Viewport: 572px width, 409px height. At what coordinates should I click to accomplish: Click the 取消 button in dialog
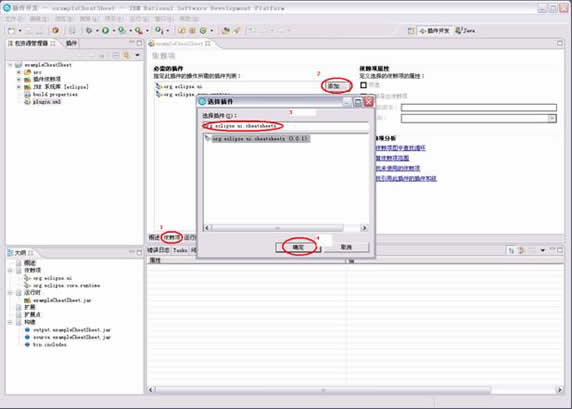pos(346,247)
